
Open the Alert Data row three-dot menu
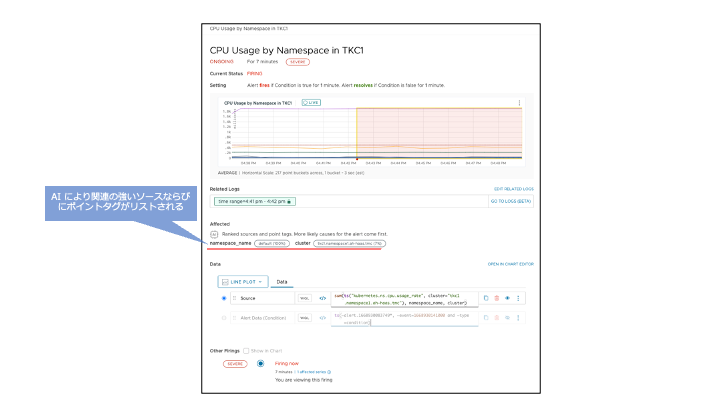click(x=518, y=318)
